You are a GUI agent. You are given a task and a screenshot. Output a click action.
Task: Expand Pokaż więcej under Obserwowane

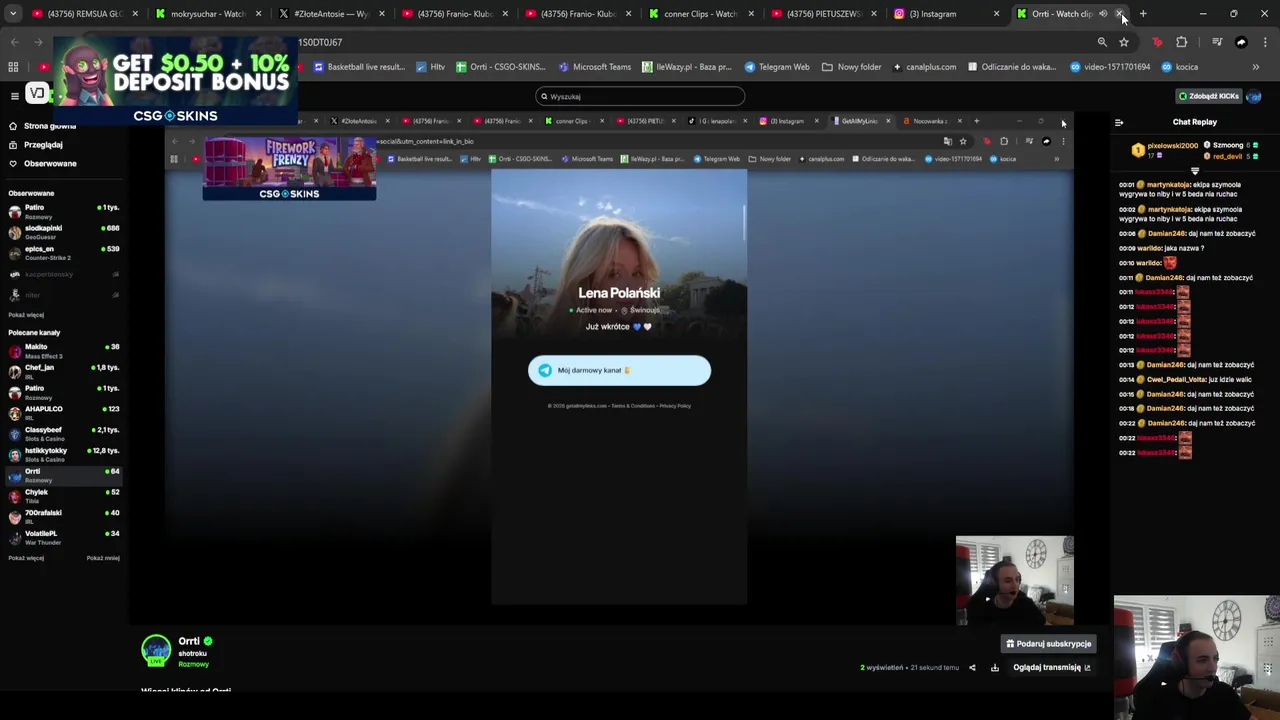[26, 315]
